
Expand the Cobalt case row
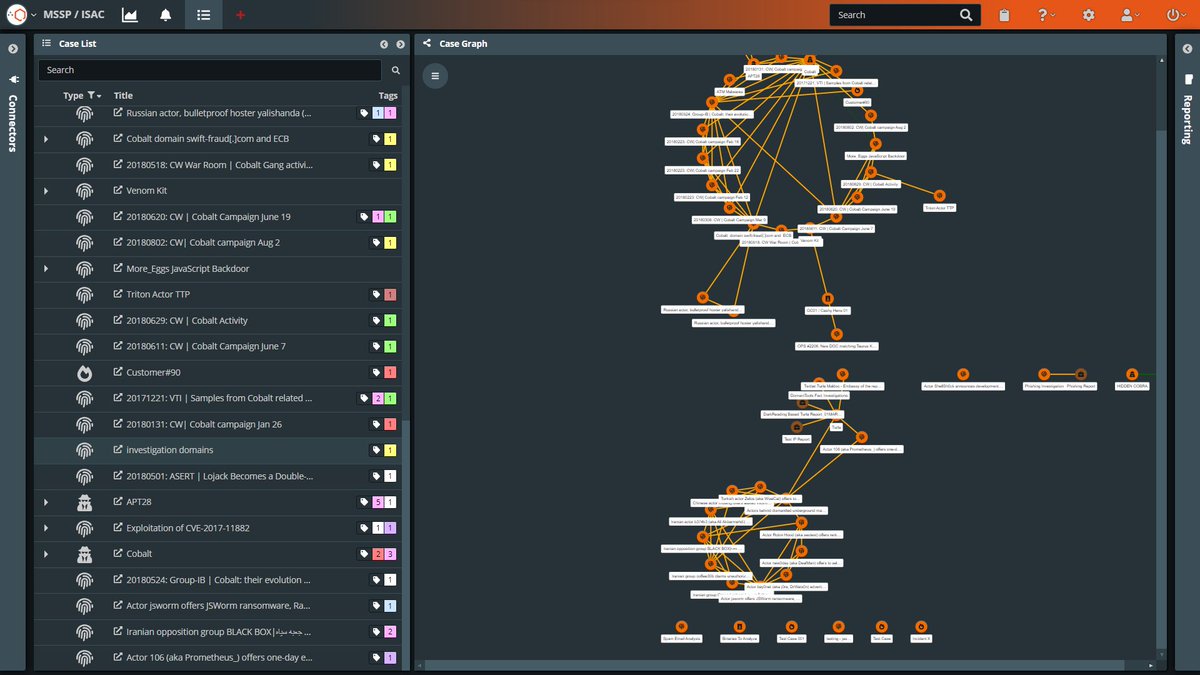click(x=44, y=553)
